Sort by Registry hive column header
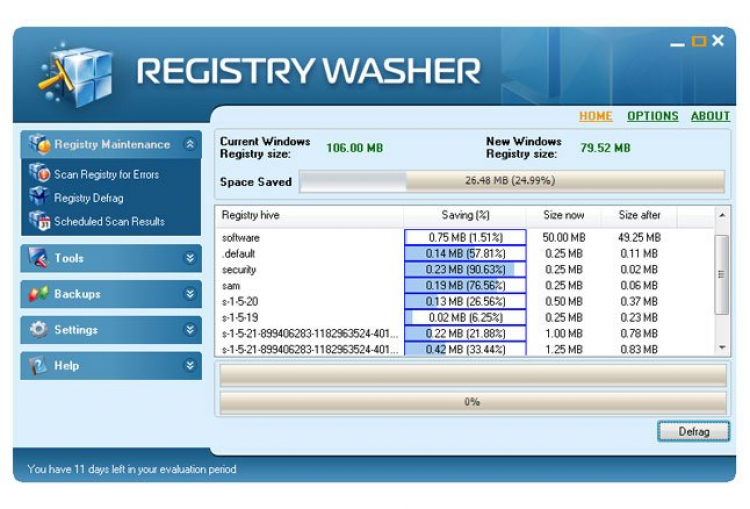The height and width of the screenshot is (509, 750). [309, 215]
